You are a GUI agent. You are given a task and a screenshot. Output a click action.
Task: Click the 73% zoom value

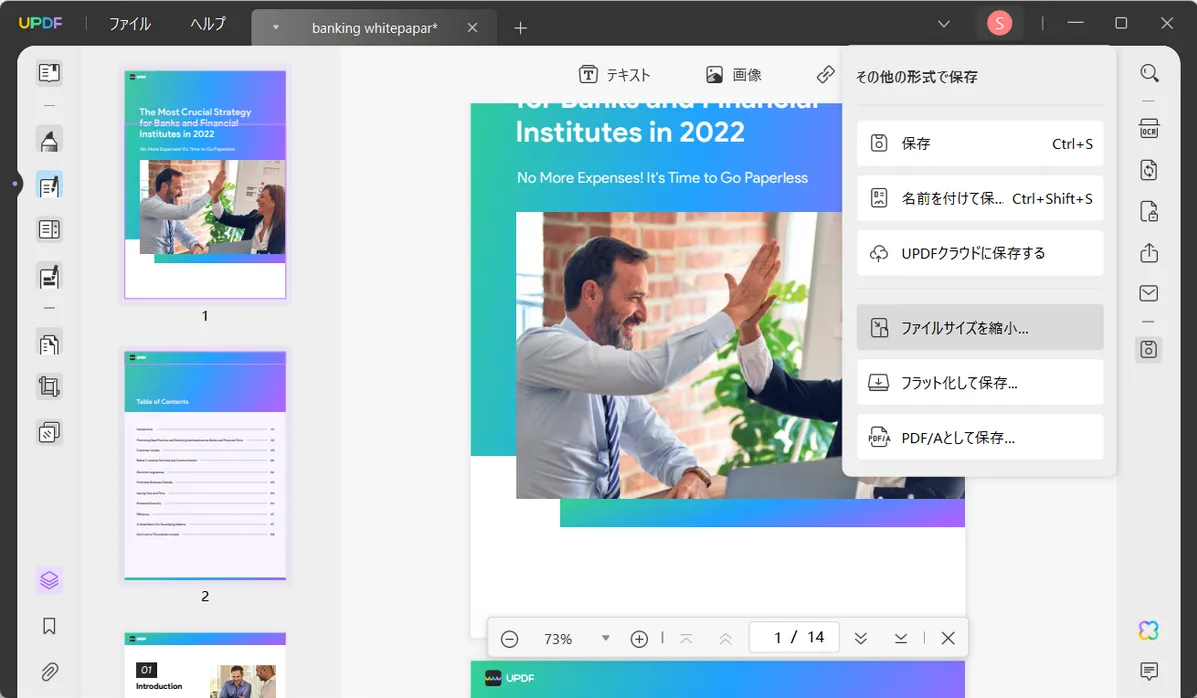(x=558, y=639)
